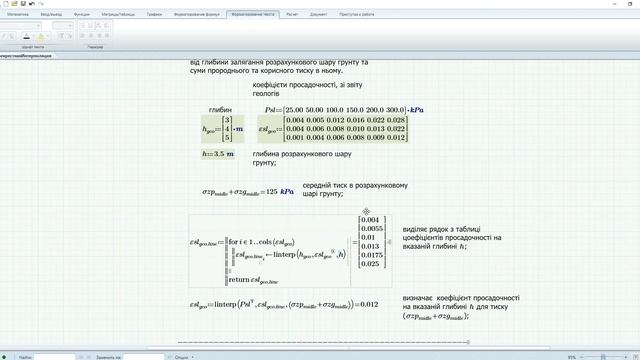Click the 'глибина розрахункового шару' text block
Image resolution: width=640 pixels, height=360 pixels.
coord(302,158)
